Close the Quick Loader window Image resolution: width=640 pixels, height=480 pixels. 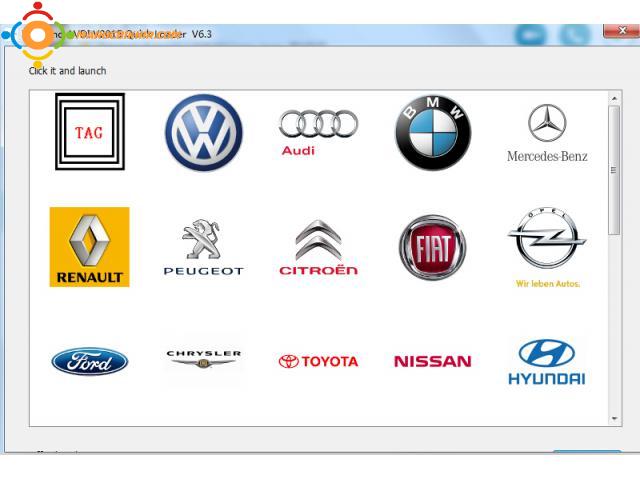click(622, 31)
